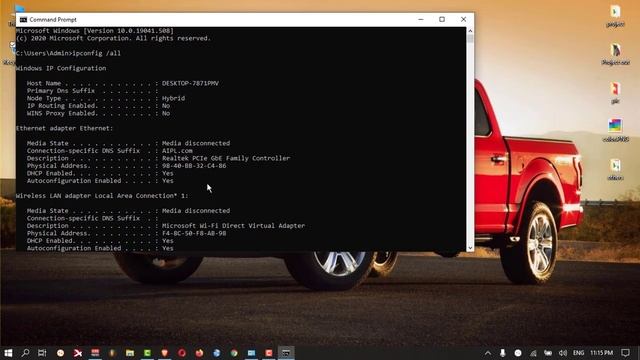
Task: Show hidden system tray icons
Action: [x=488, y=353]
